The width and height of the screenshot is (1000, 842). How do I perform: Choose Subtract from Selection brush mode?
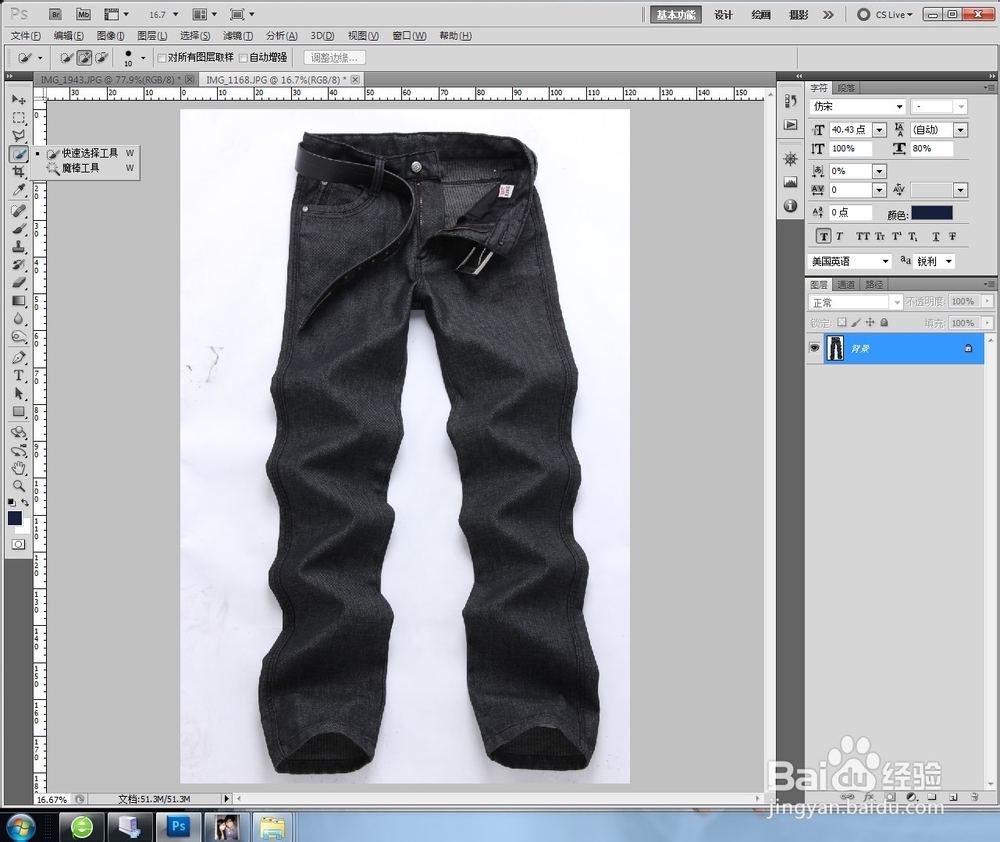coord(101,58)
